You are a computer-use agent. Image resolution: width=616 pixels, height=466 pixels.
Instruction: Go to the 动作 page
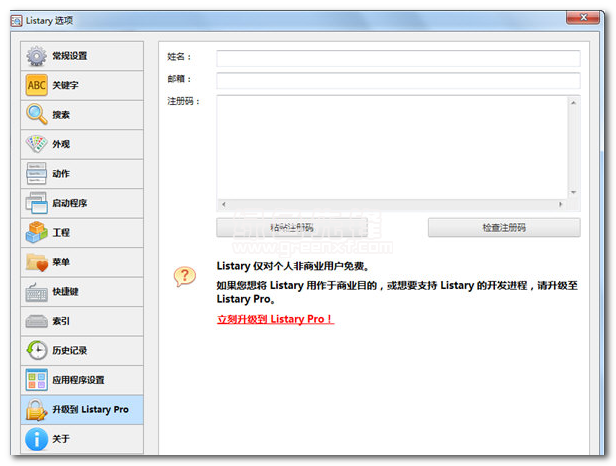82,174
